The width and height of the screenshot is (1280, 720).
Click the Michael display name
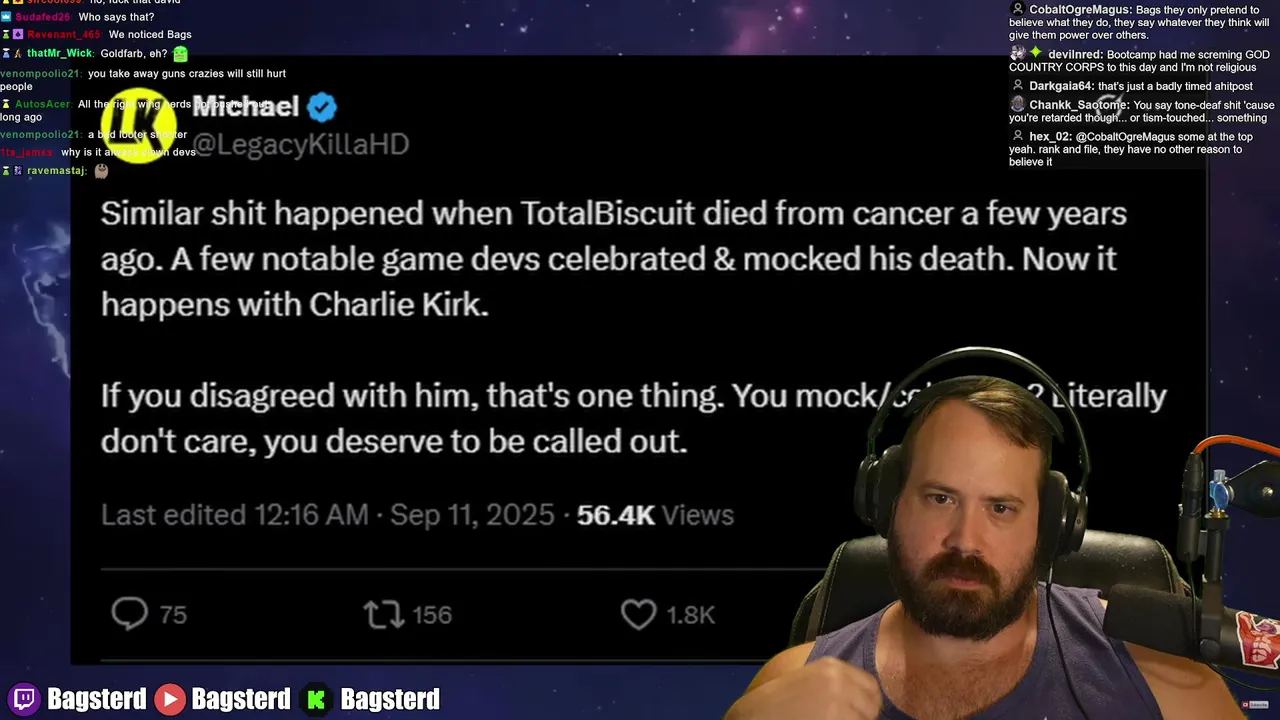(x=246, y=106)
